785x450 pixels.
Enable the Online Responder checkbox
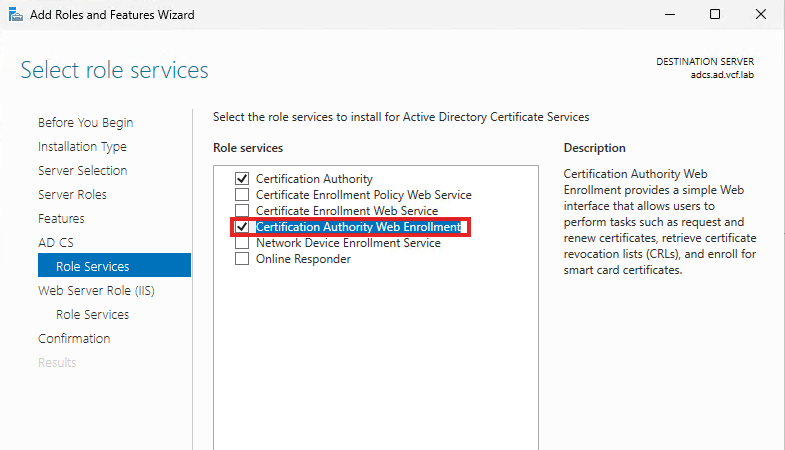pos(242,259)
